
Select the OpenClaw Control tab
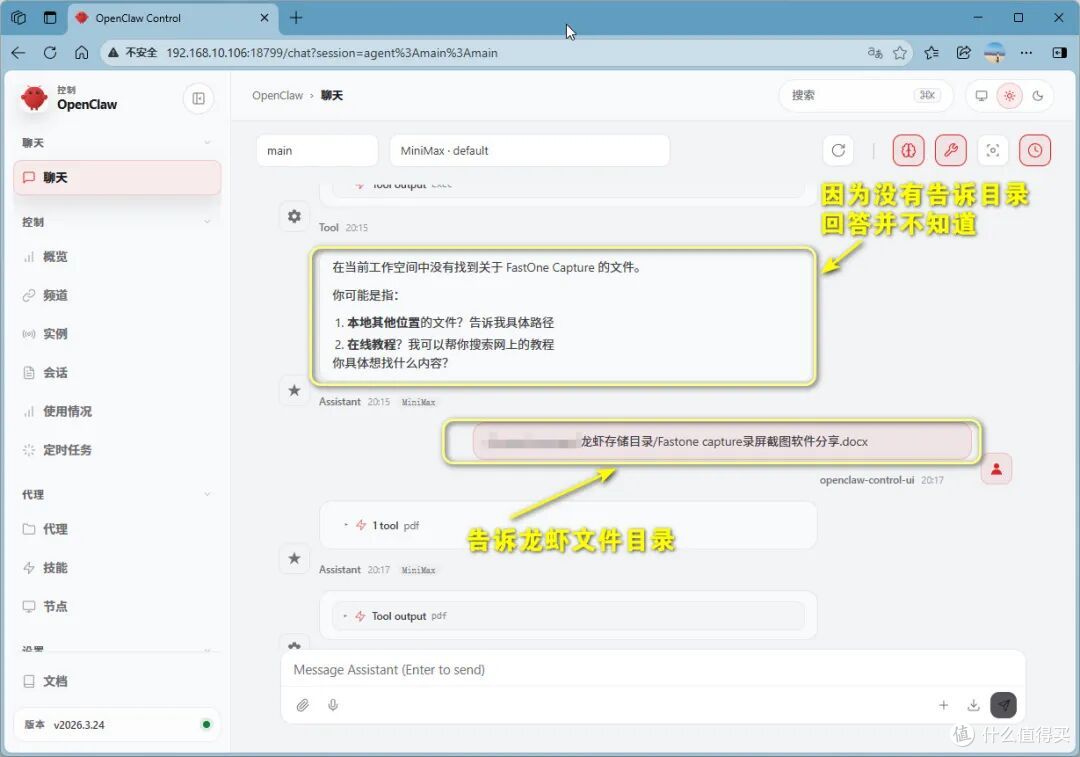pos(173,19)
